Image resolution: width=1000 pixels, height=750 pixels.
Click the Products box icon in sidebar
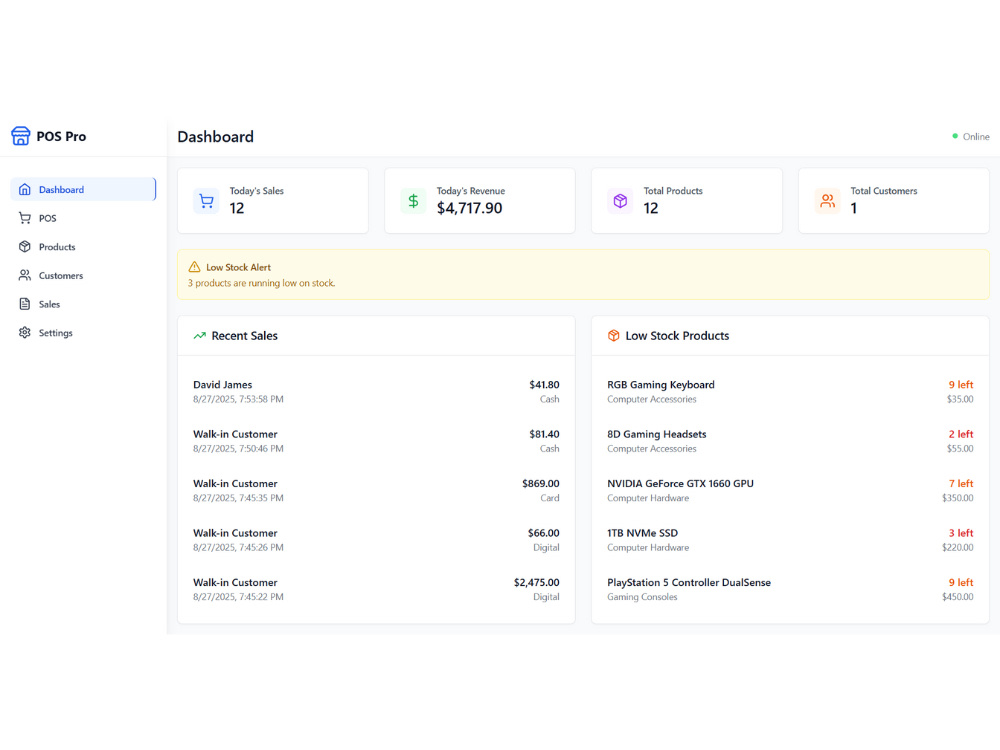click(x=25, y=247)
